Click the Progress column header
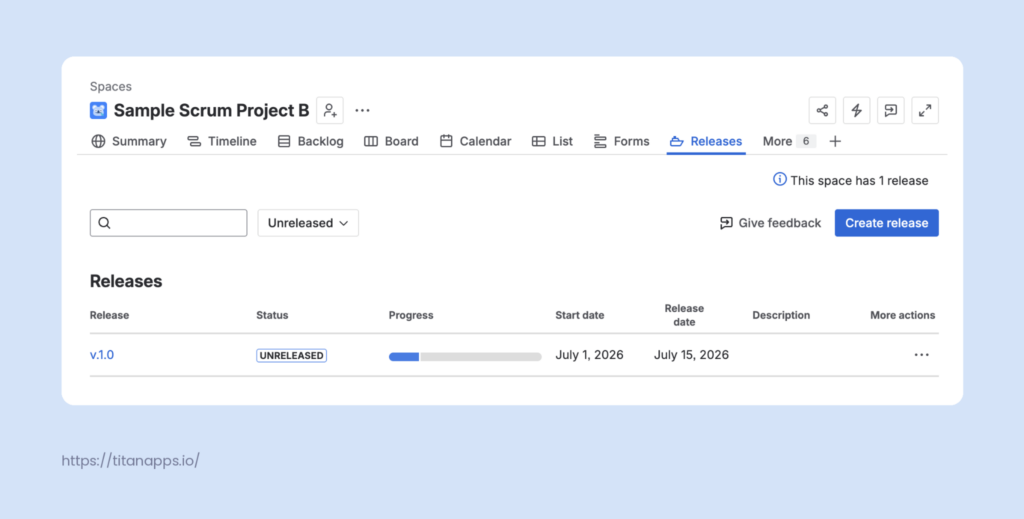 tap(411, 315)
